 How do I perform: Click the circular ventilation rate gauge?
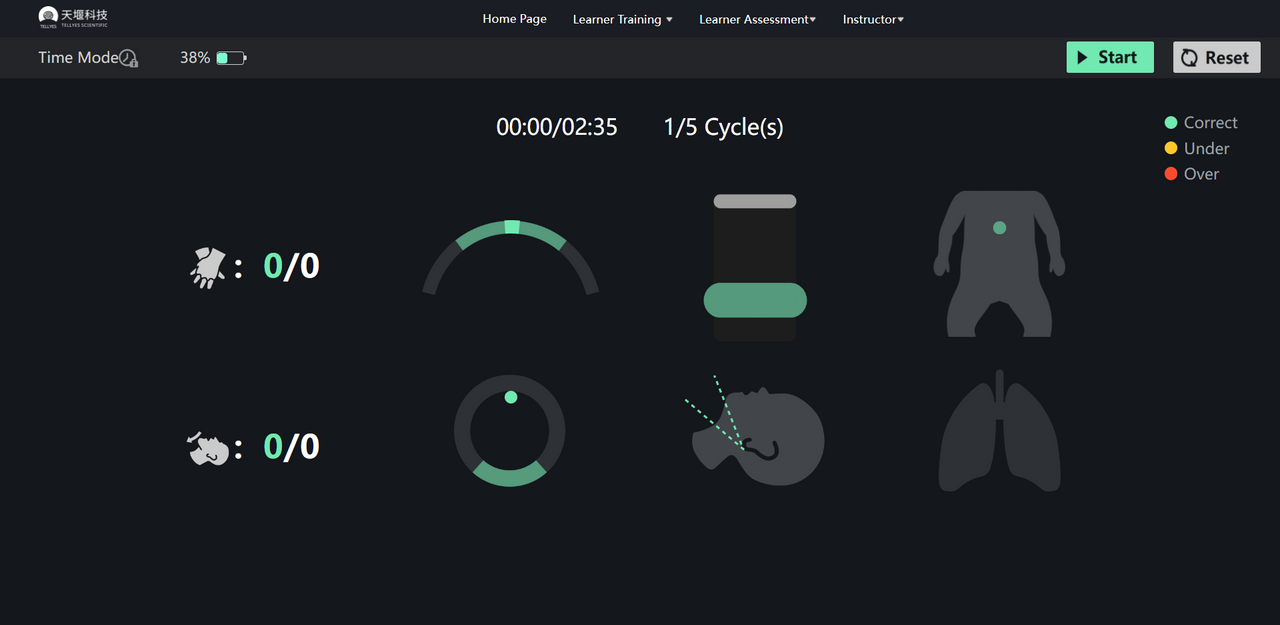(x=510, y=431)
